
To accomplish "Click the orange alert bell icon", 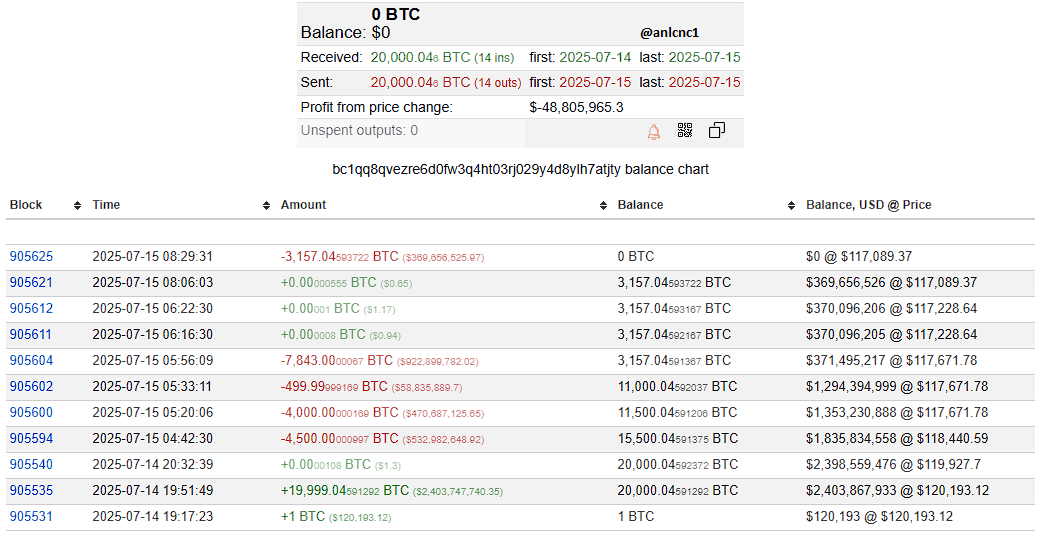I will 654,131.
